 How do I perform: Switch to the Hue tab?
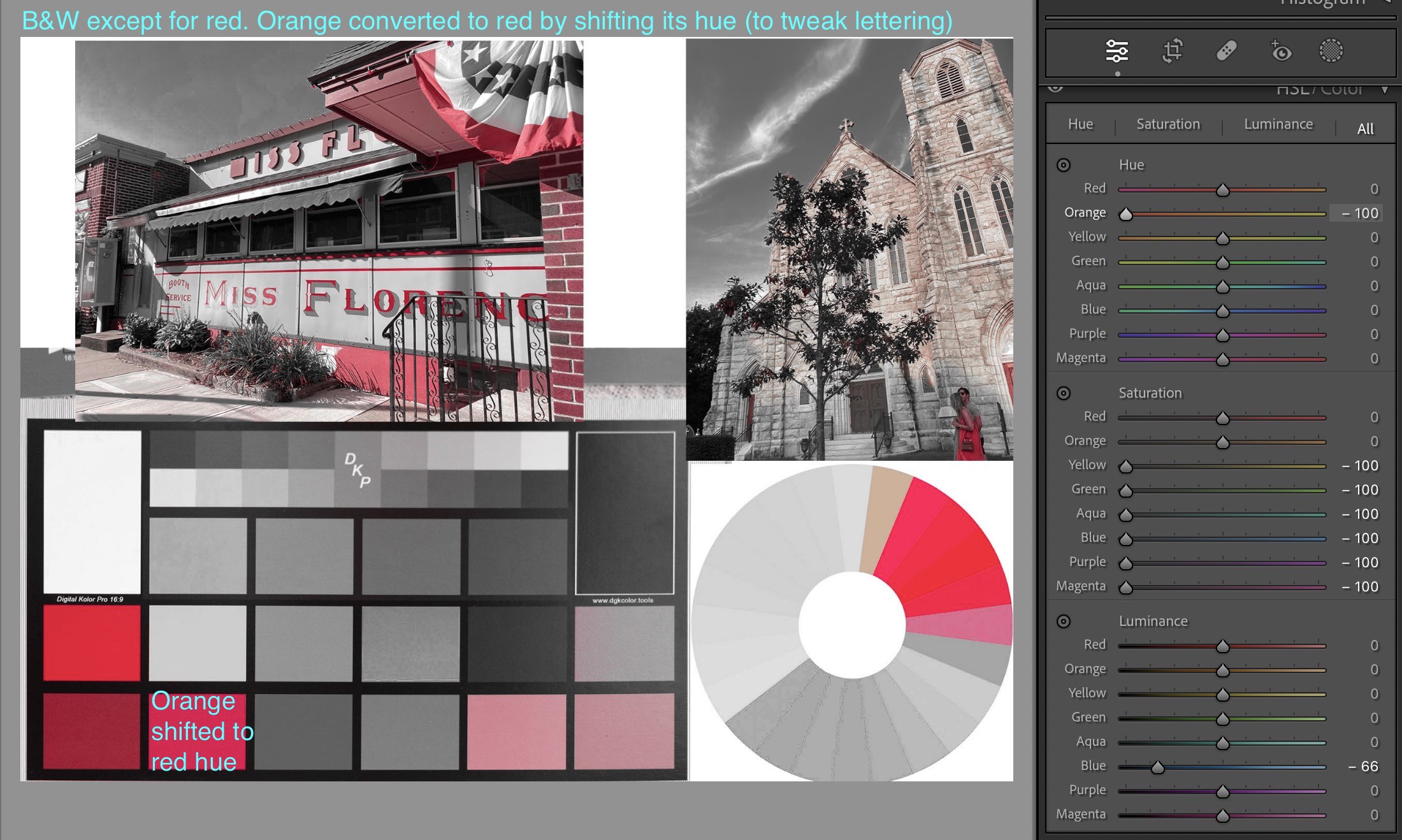pyautogui.click(x=1080, y=124)
